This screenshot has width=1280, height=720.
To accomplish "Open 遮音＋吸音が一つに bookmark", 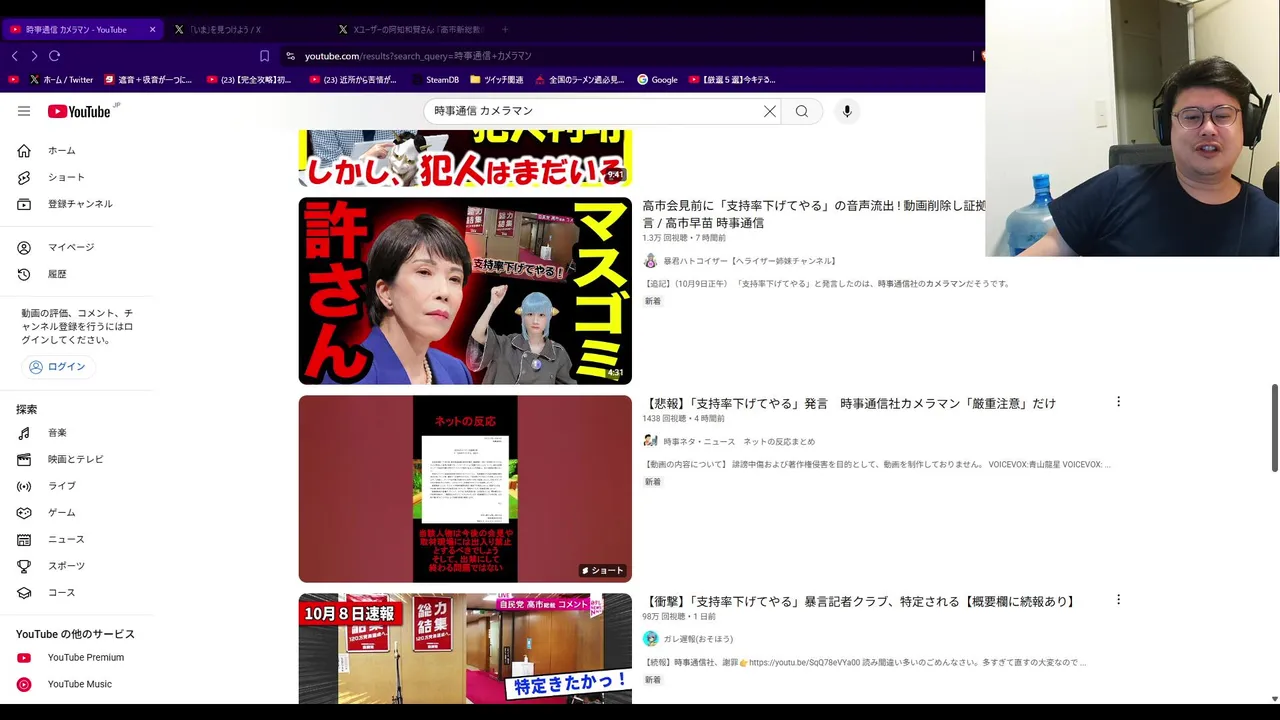I will [x=148, y=79].
